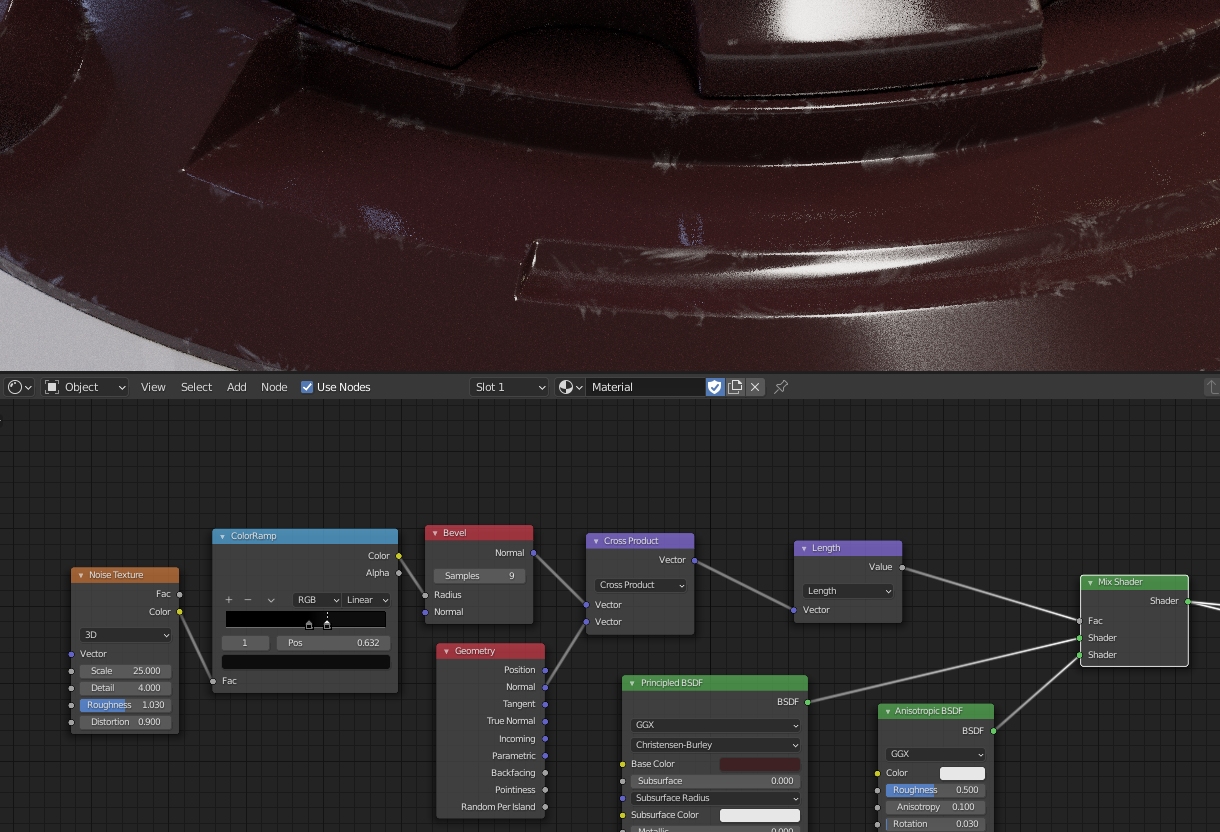Image resolution: width=1220 pixels, height=832 pixels.
Task: Click the Principled BSDF Base Color swatch
Action: coord(760,764)
